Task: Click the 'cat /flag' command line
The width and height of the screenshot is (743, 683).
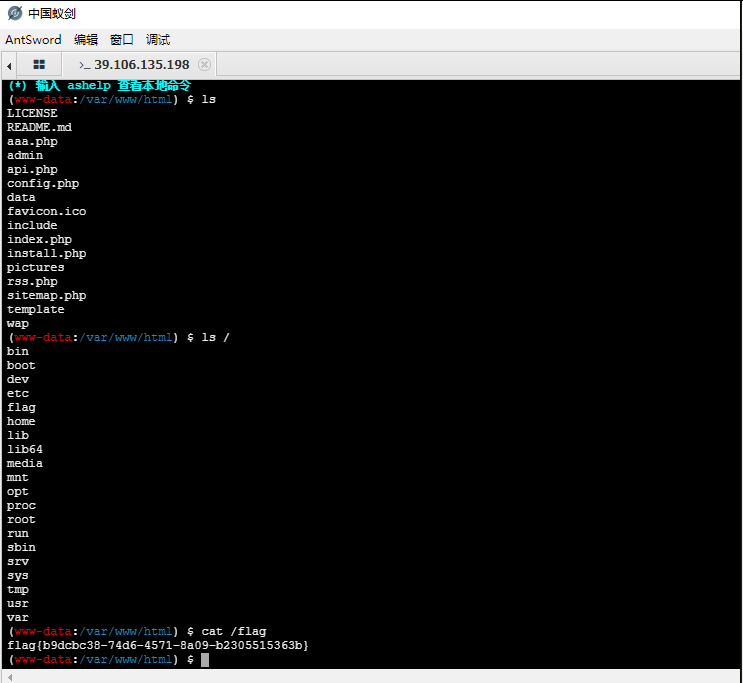Action: click(235, 632)
